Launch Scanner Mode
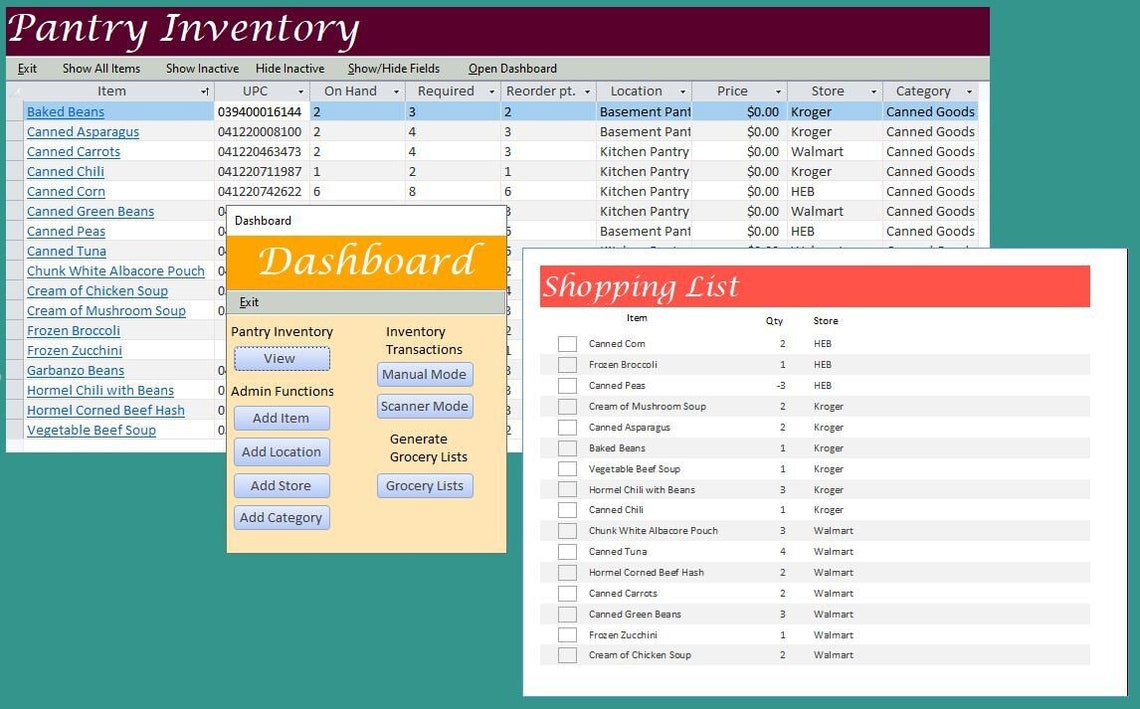 pyautogui.click(x=424, y=406)
